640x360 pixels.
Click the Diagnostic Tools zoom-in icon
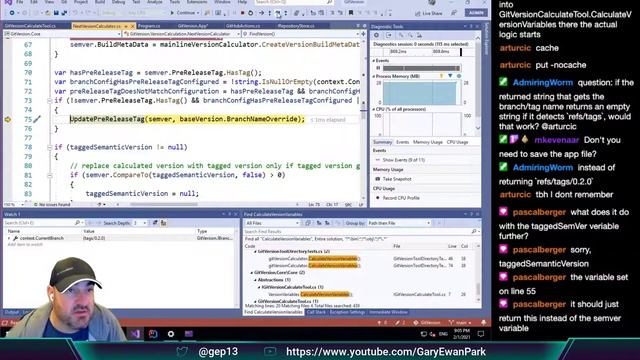(x=401, y=35)
